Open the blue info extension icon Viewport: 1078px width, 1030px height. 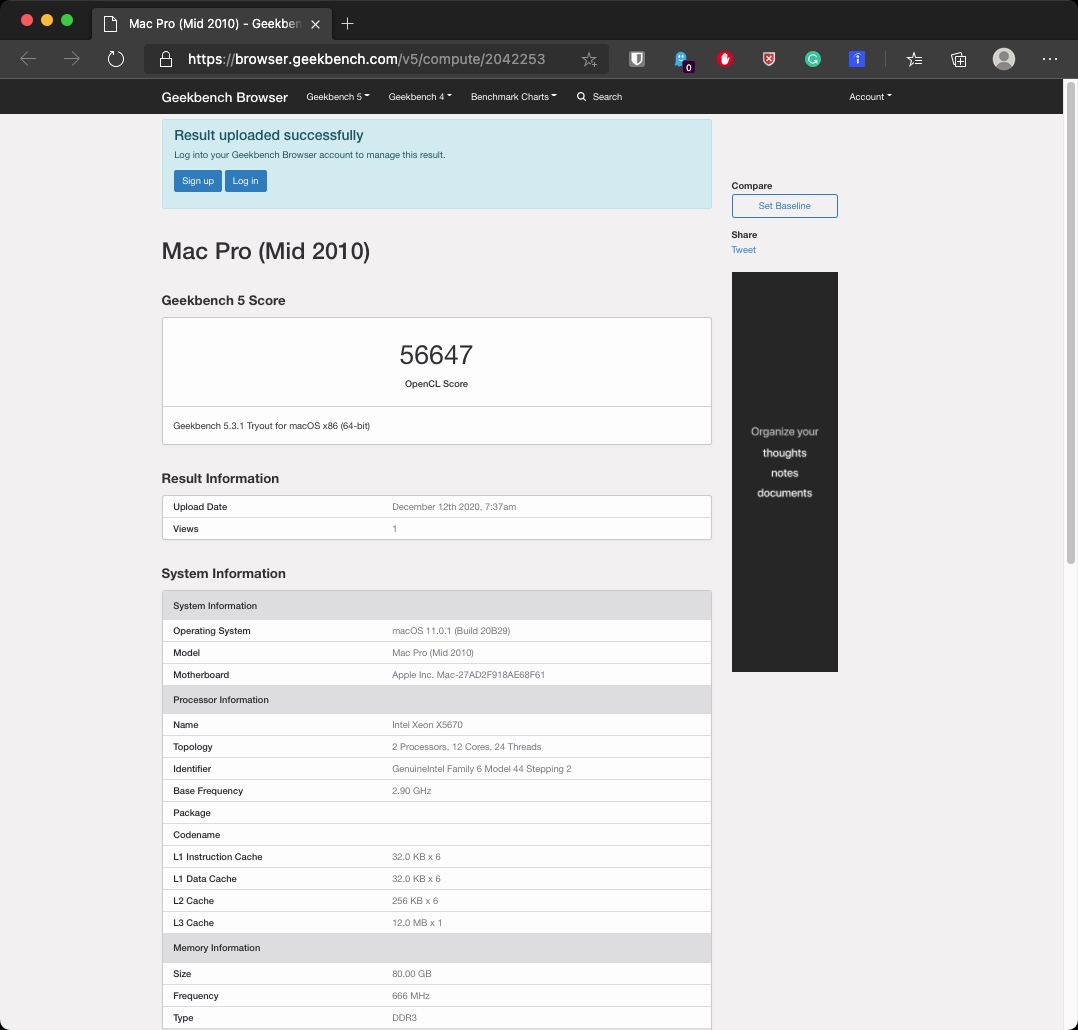[x=857, y=59]
